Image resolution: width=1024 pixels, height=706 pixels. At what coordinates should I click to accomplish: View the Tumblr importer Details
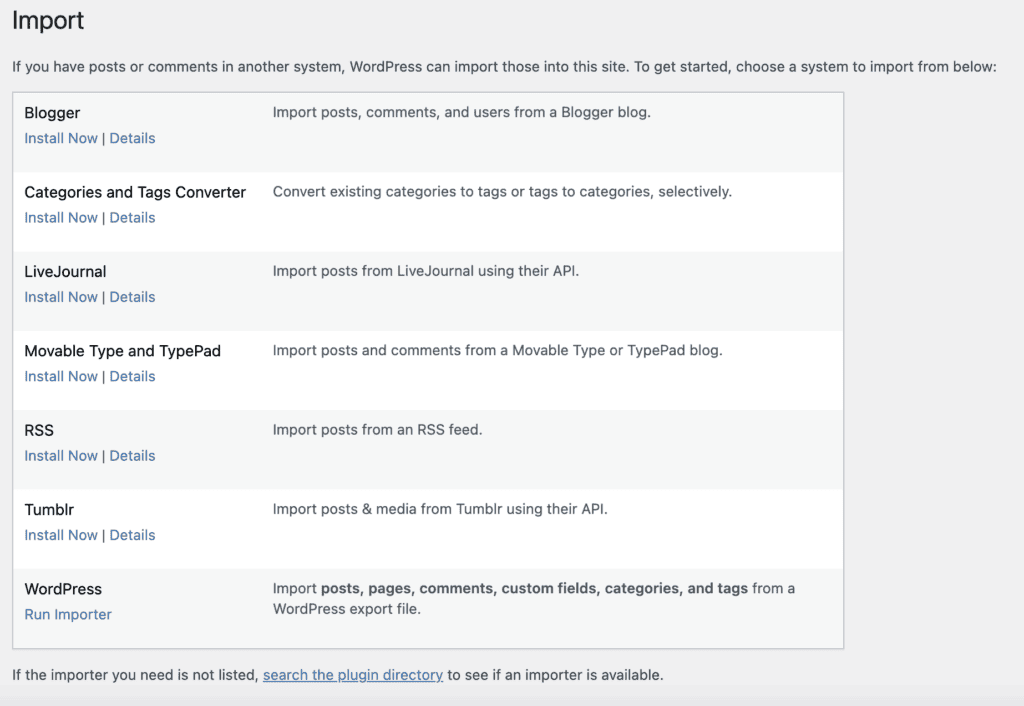(132, 535)
